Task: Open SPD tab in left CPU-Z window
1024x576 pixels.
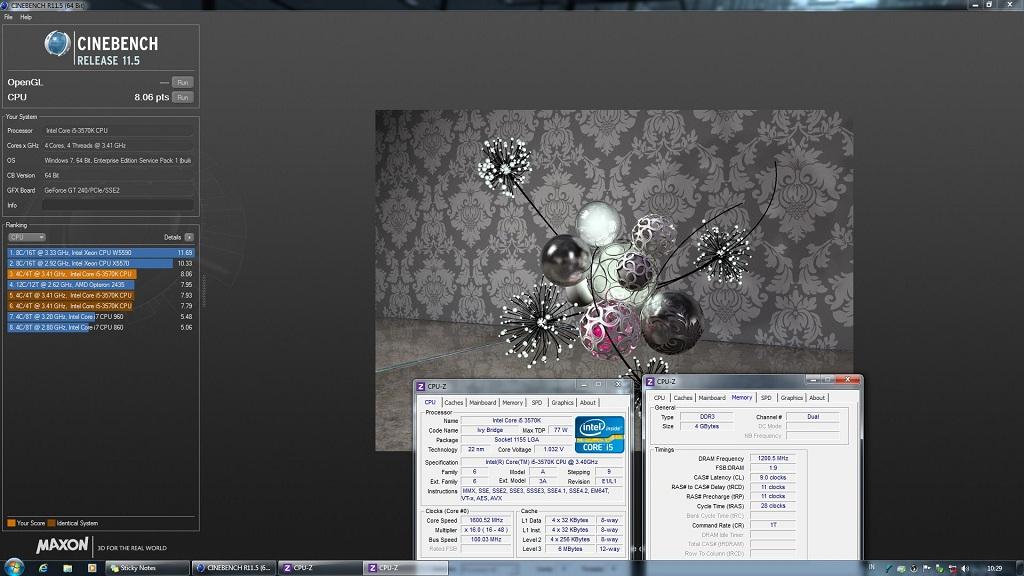Action: (x=537, y=403)
